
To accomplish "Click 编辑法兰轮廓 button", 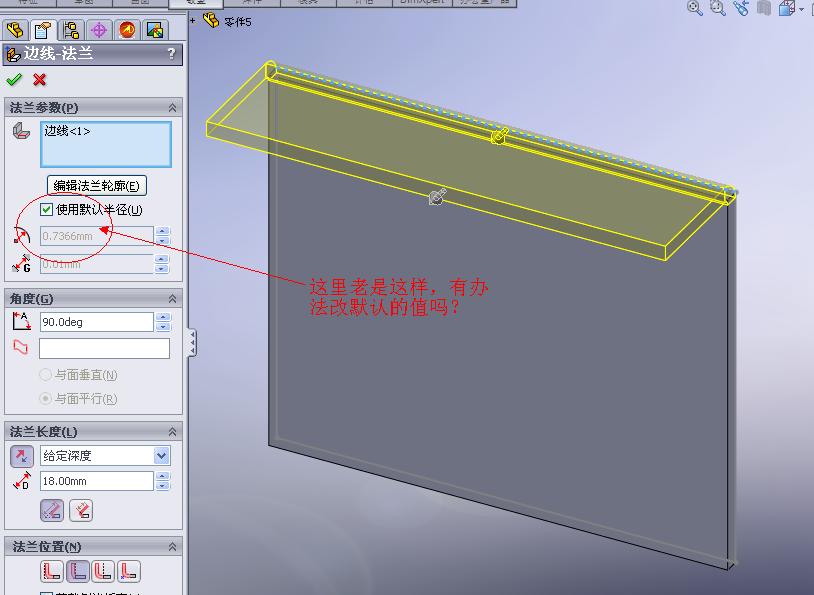I will click(97, 185).
